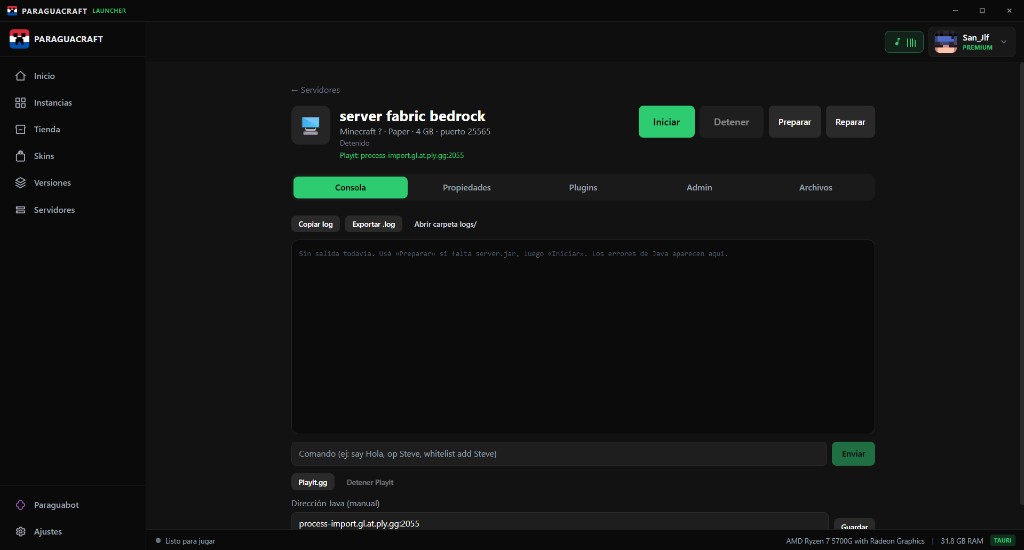Open the Instancias grid icon
The width and height of the screenshot is (1024, 550).
click(x=20, y=103)
